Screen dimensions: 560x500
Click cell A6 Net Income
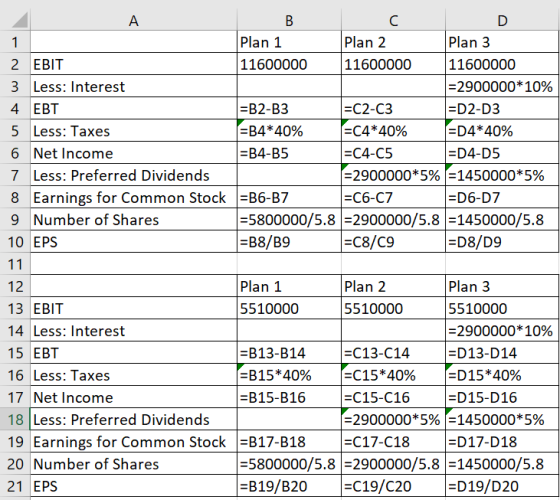point(134,153)
